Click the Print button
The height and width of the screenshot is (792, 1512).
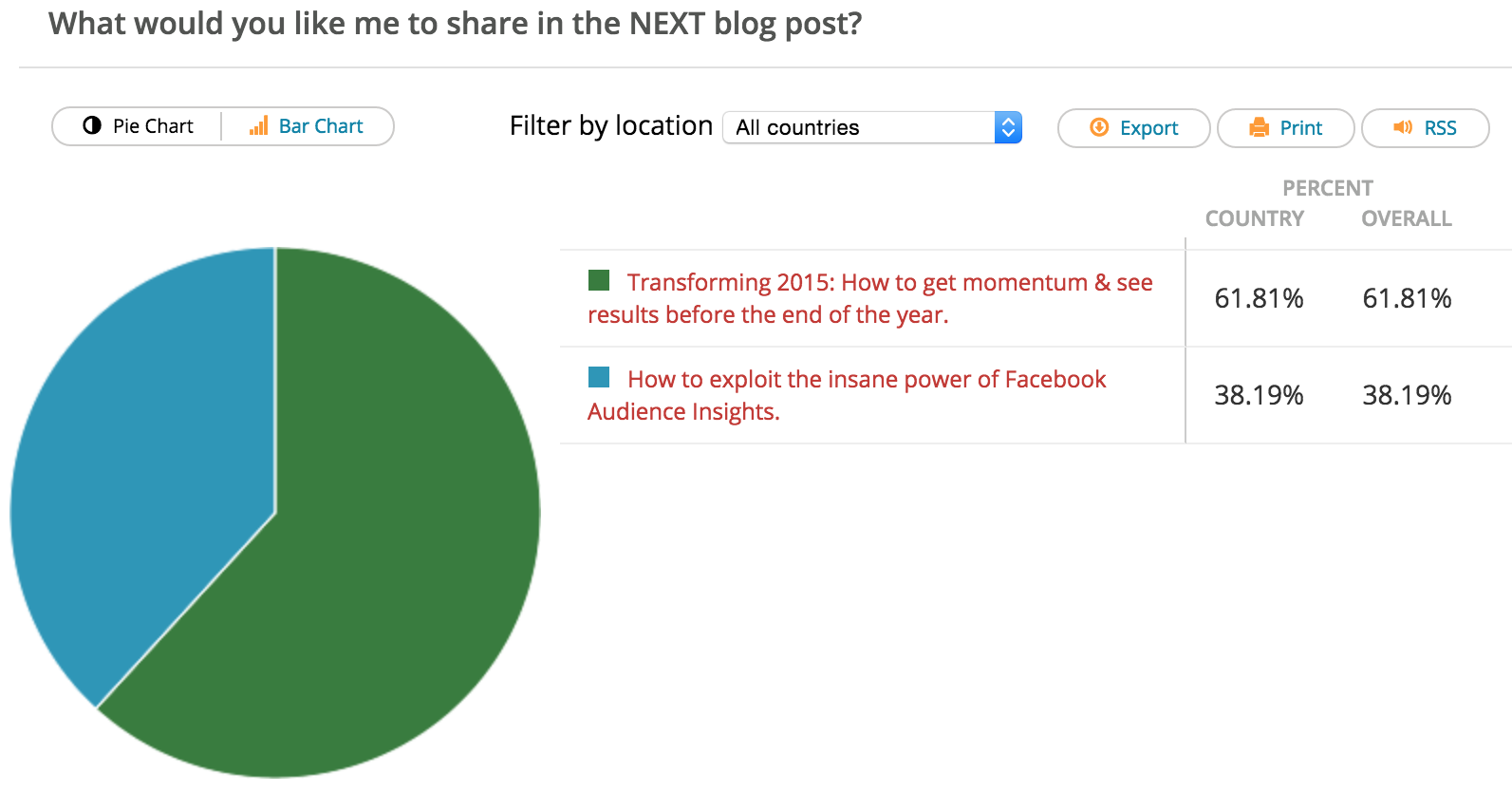pos(1286,128)
